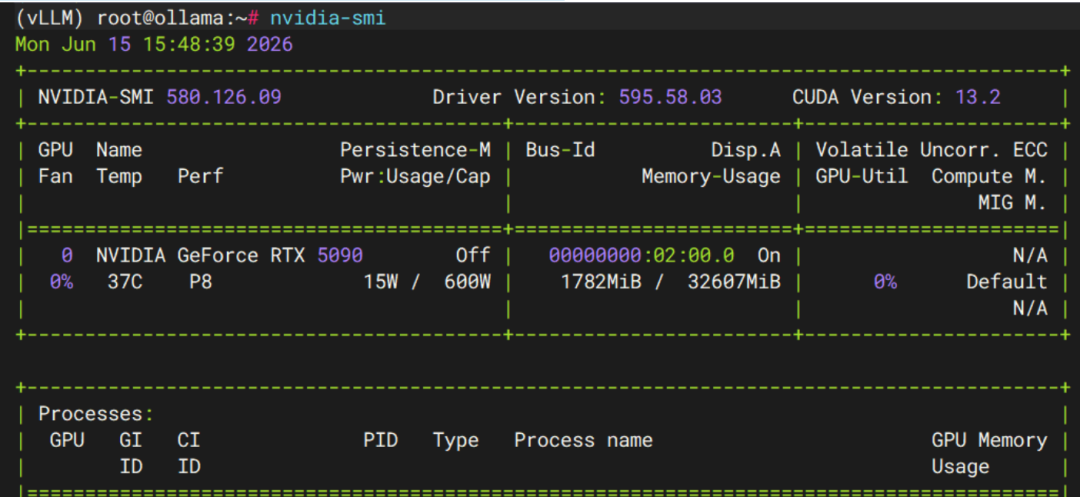Click the Pwr:Usage/Cap header
1080x497 pixels.
[415, 177]
